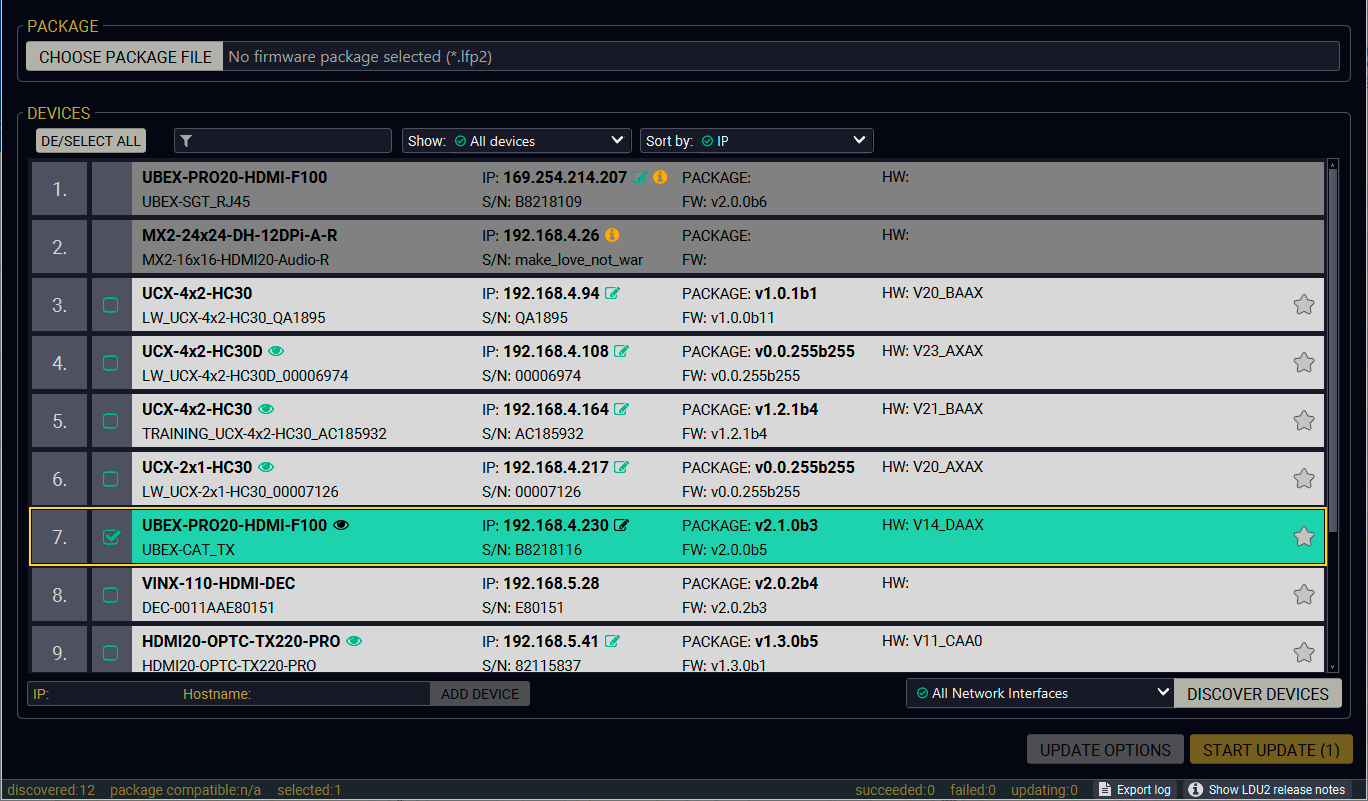Click the device list scrollbar down arrow
The width and height of the screenshot is (1368, 801).
[1331, 666]
